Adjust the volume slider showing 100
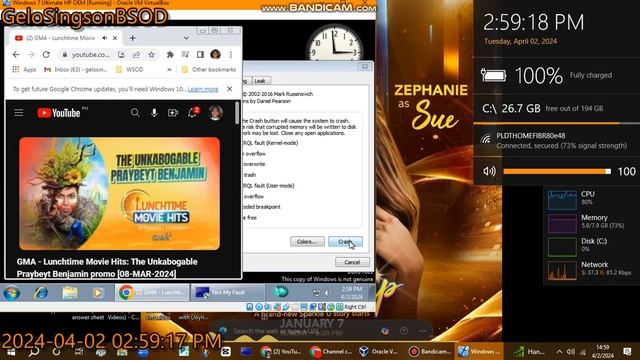Screen dimensions: 640x360 [x=557, y=171]
